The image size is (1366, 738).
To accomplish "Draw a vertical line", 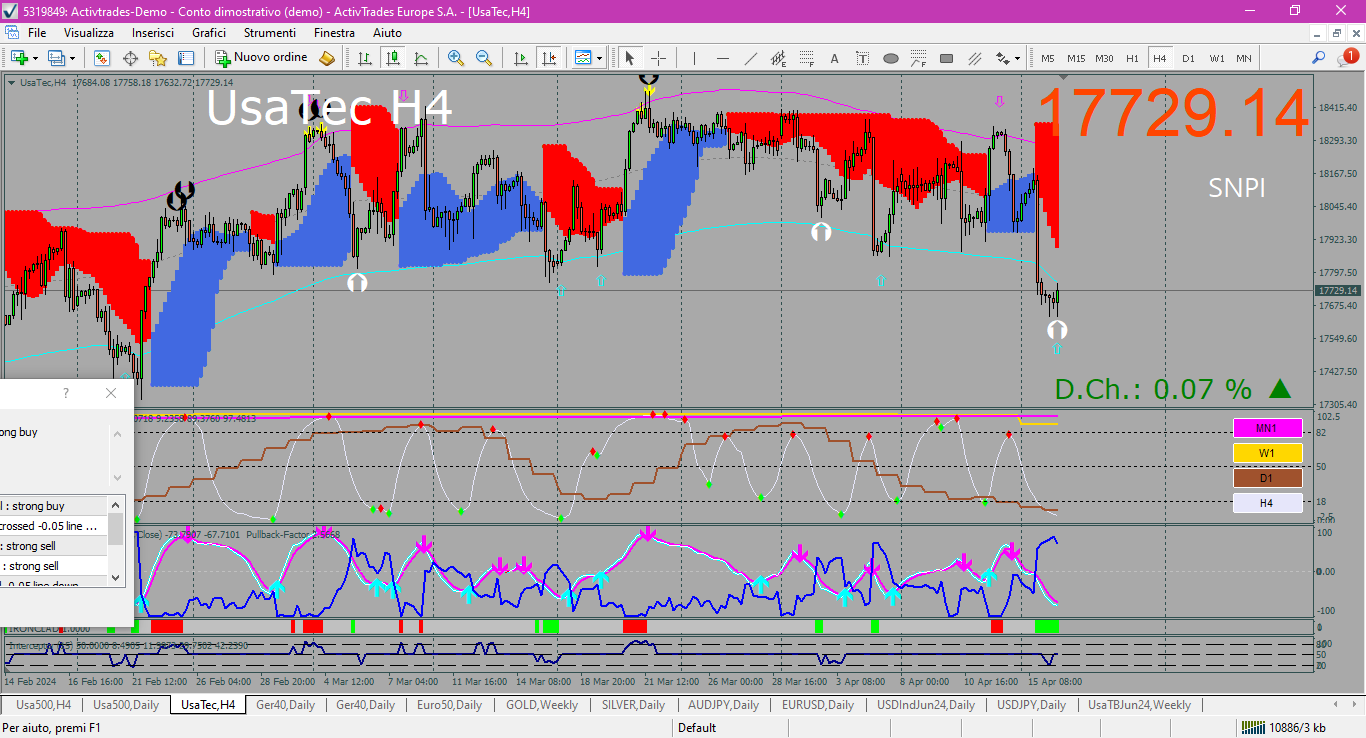I will pos(694,58).
